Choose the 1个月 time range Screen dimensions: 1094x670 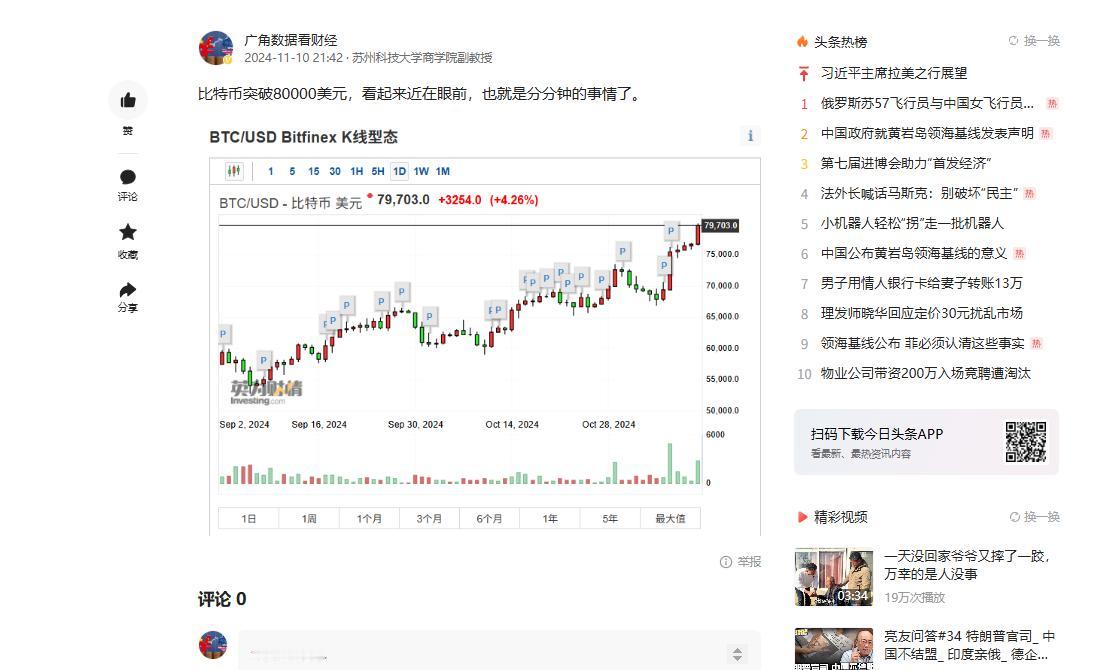tap(369, 519)
